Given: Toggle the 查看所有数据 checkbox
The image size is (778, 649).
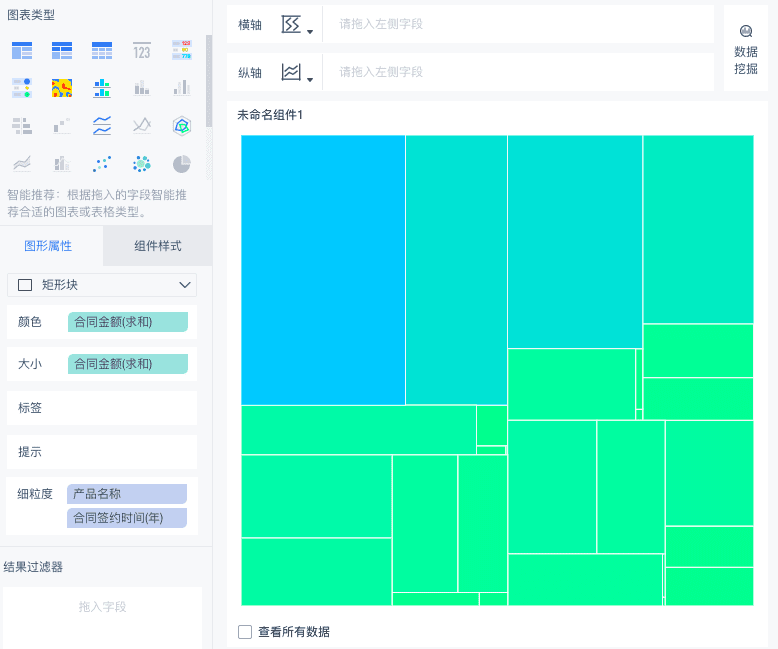Looking at the screenshot, I should [x=245, y=632].
